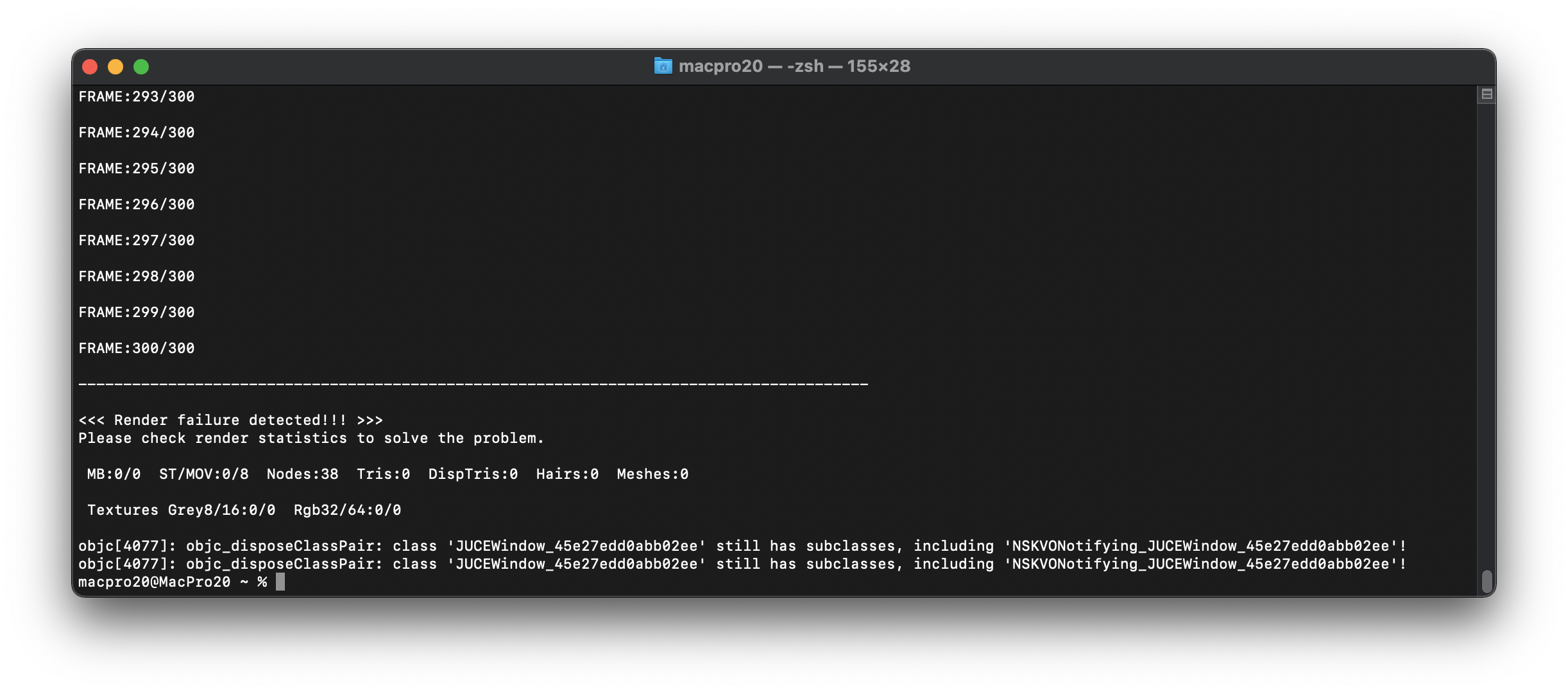Place cursor at the shell prompt cursor block
This screenshot has width=1568, height=692.
pos(280,582)
